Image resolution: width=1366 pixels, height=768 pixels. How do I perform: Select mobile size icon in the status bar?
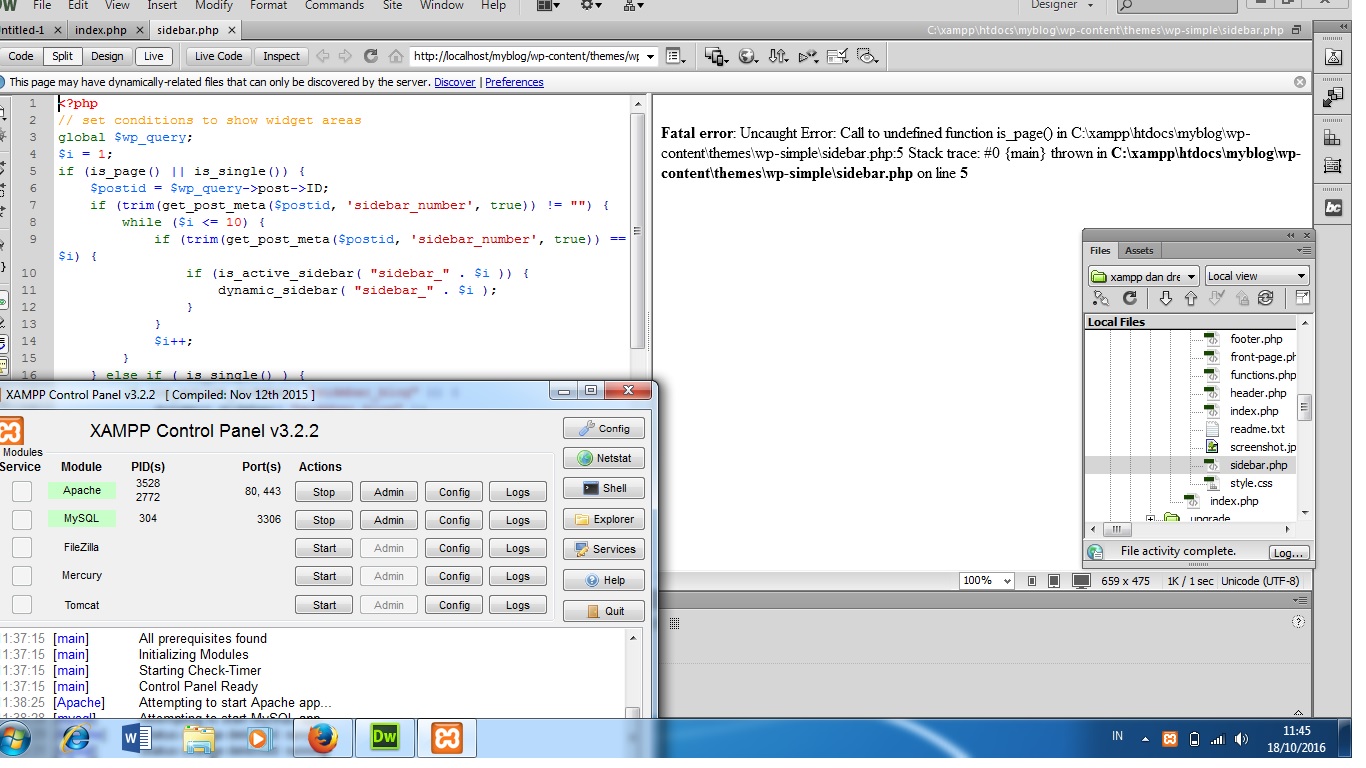pos(1032,581)
